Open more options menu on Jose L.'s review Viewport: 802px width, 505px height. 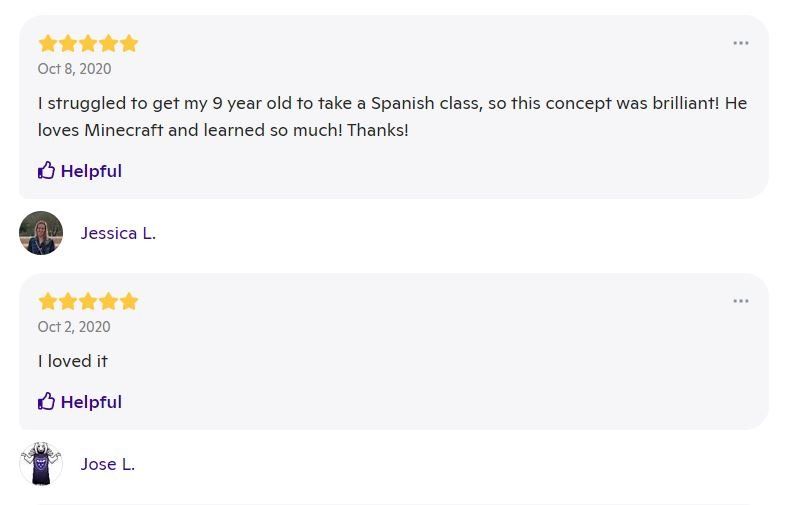click(x=740, y=301)
